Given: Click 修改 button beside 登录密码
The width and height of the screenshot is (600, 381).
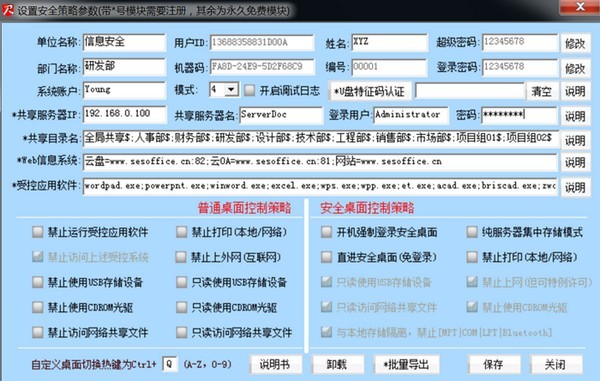Looking at the screenshot, I should pos(575,68).
